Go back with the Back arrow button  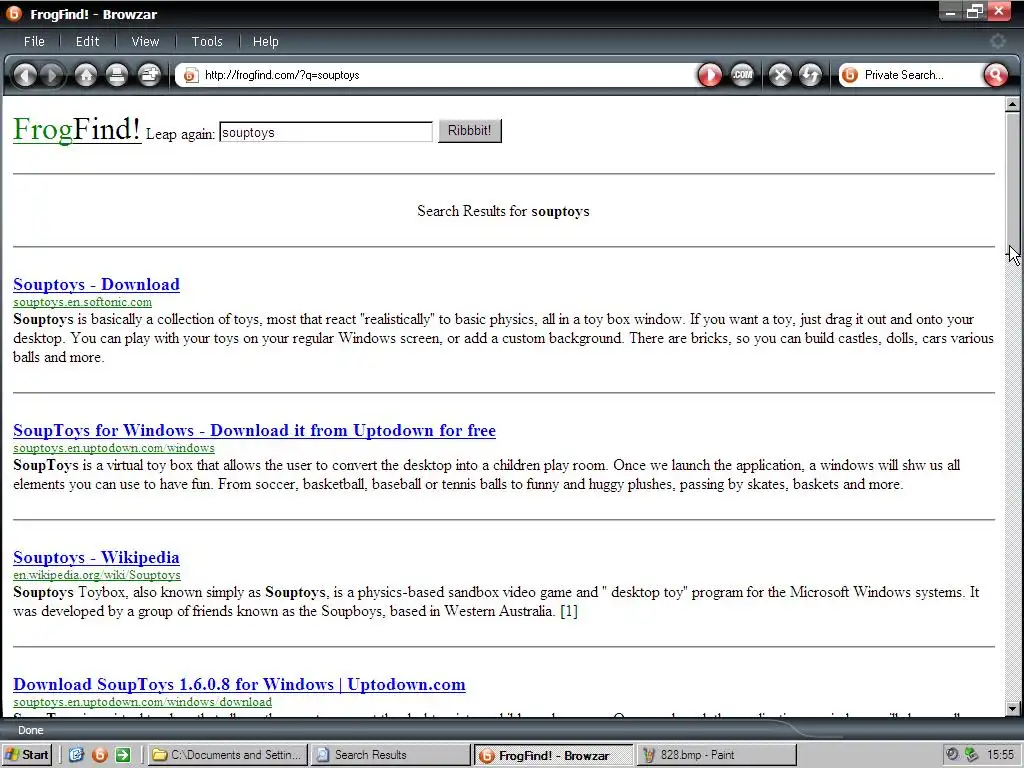pos(25,75)
